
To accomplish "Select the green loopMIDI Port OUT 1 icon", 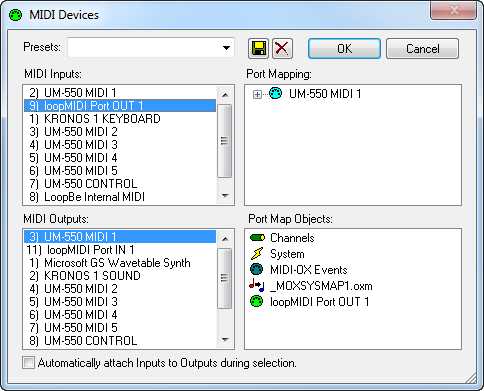I will click(x=257, y=301).
